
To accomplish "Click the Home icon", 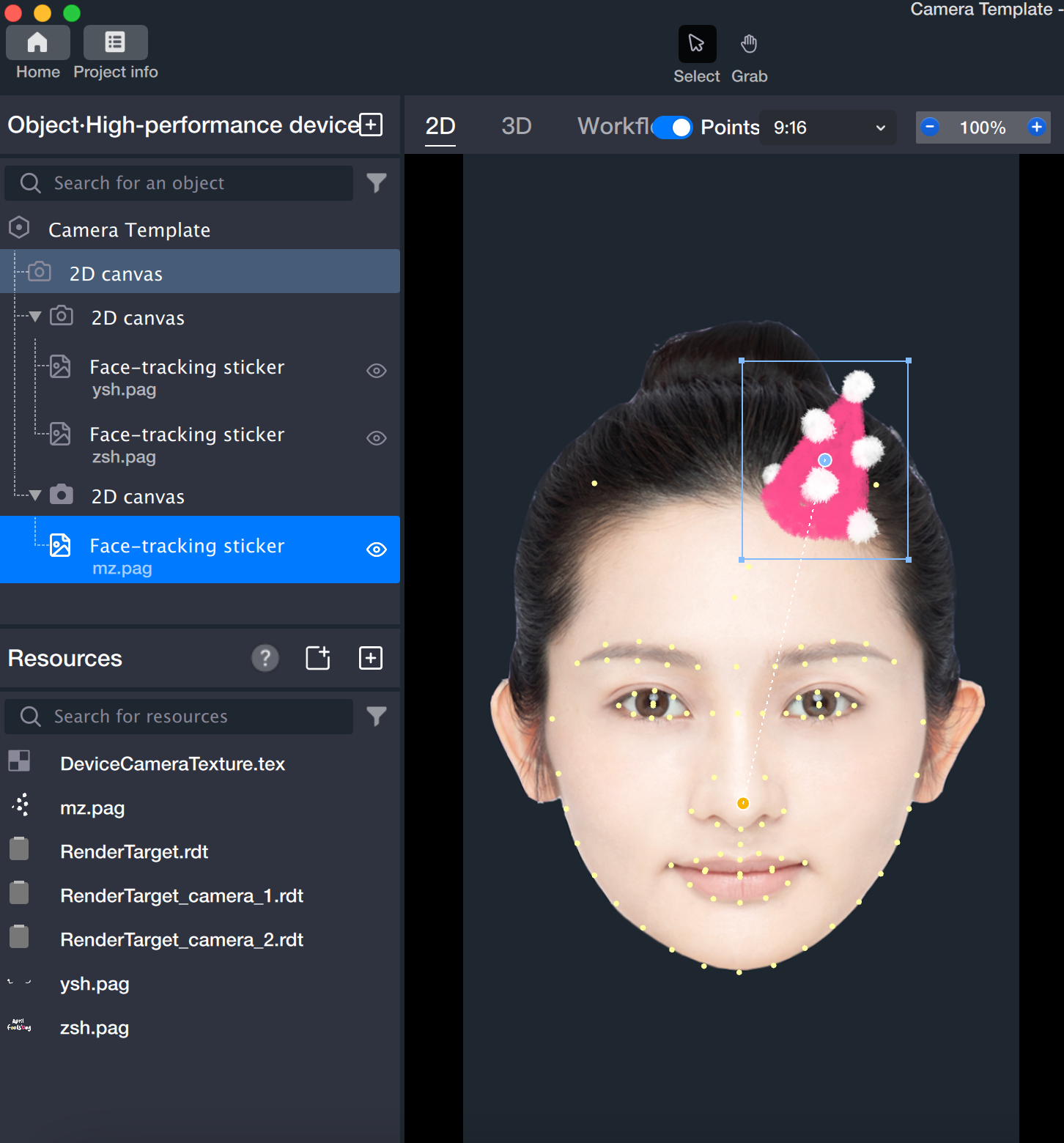I will point(37,43).
